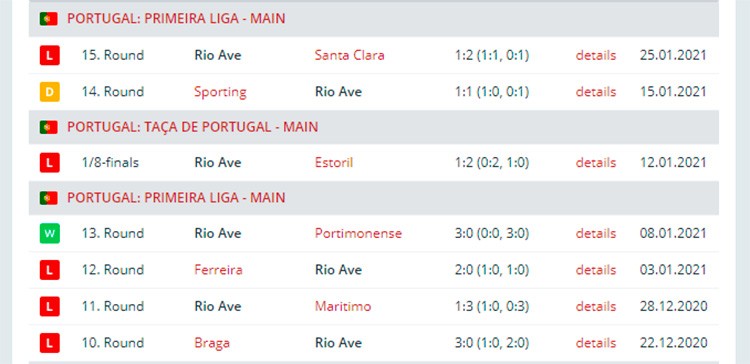Open the second Primeira Liga - Main header
Screen dimensions: 750x364
tap(176, 198)
